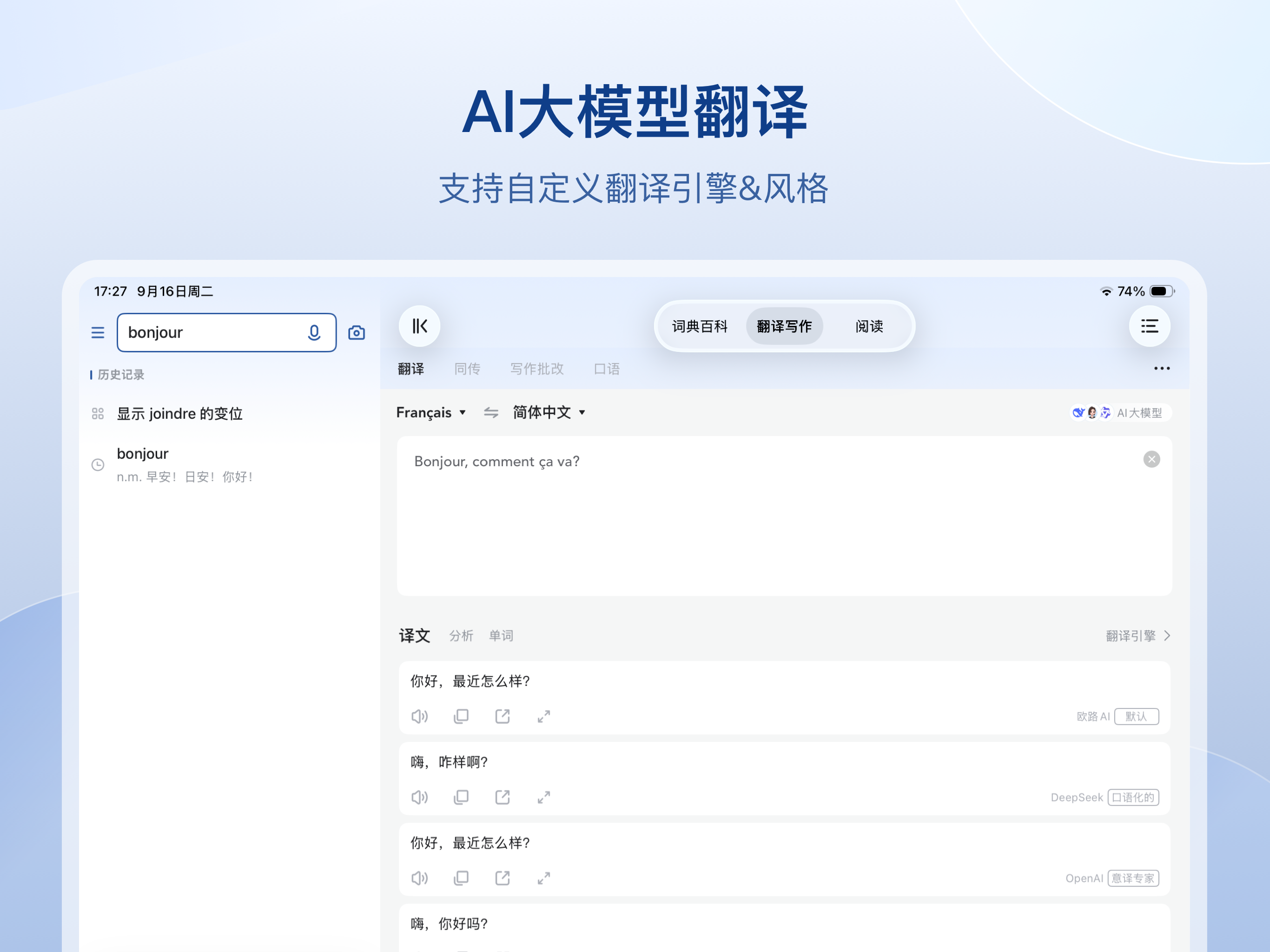Click the OpenAI engine label

tap(1084, 878)
